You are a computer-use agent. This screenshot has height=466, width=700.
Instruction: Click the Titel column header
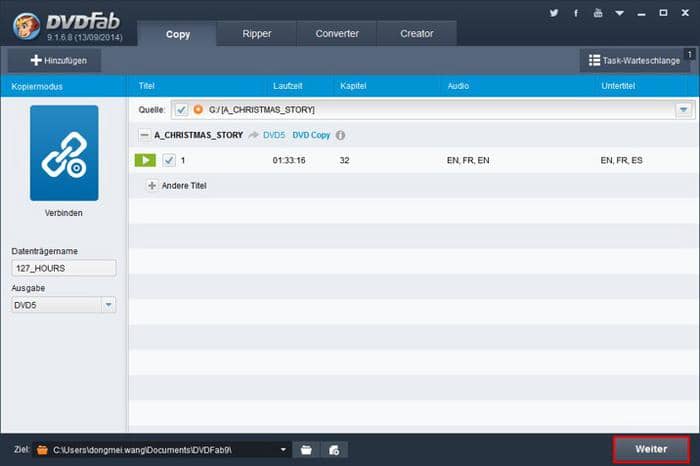pos(146,86)
